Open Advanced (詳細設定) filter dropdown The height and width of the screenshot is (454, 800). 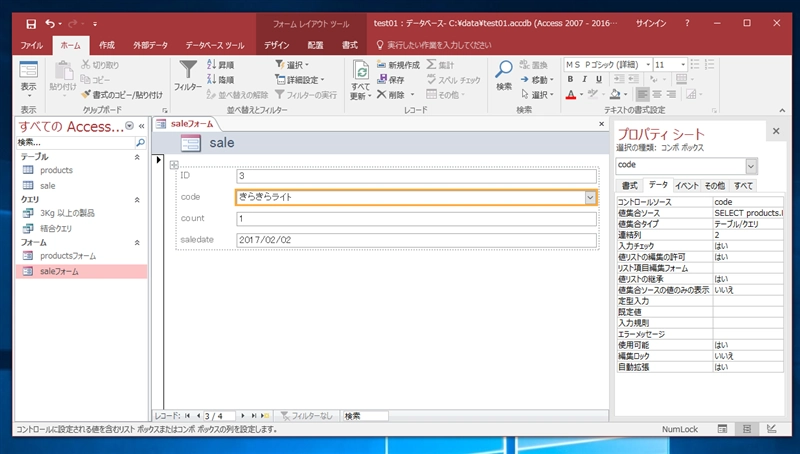point(299,80)
